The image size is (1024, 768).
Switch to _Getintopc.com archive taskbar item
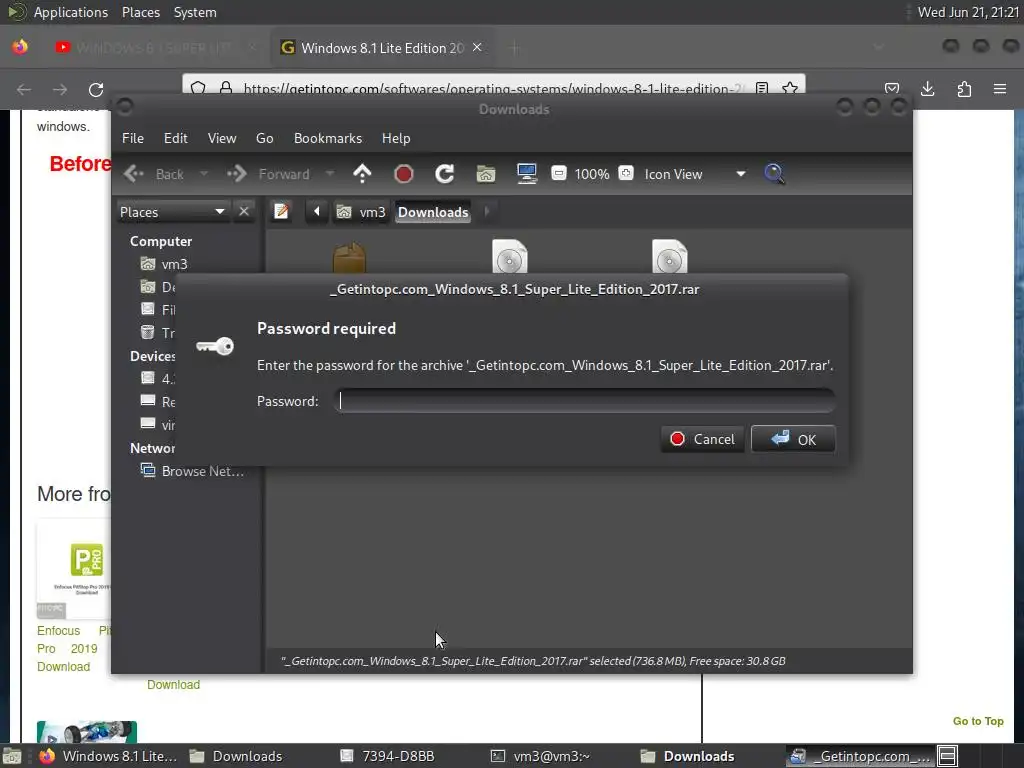(861, 756)
